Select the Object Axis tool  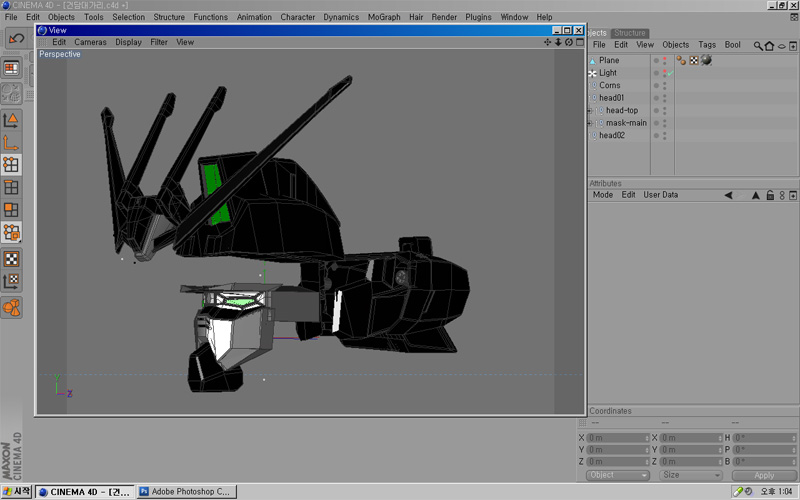11,143
